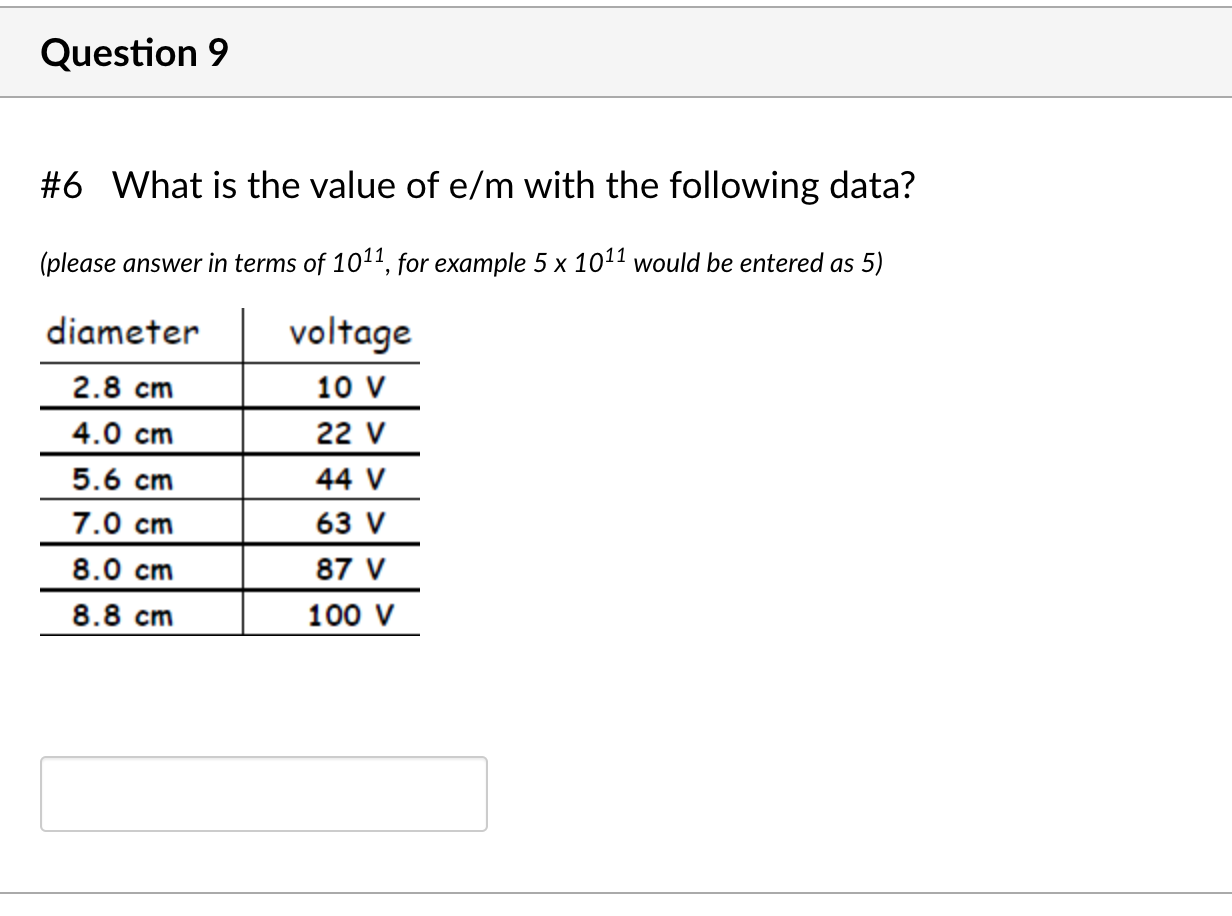Click inside the answer input box
The width and height of the screenshot is (1232, 916).
[x=263, y=793]
